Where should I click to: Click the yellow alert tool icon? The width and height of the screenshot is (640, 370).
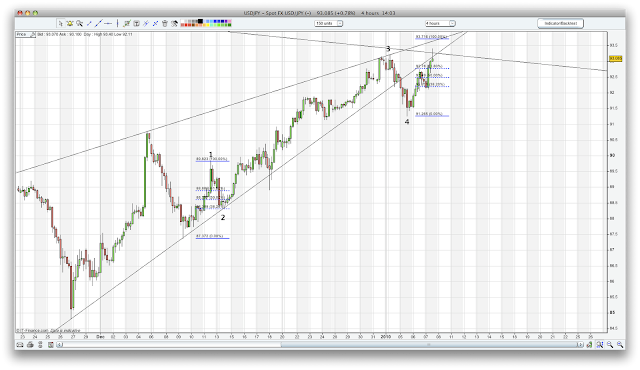pyautogui.click(x=70, y=23)
